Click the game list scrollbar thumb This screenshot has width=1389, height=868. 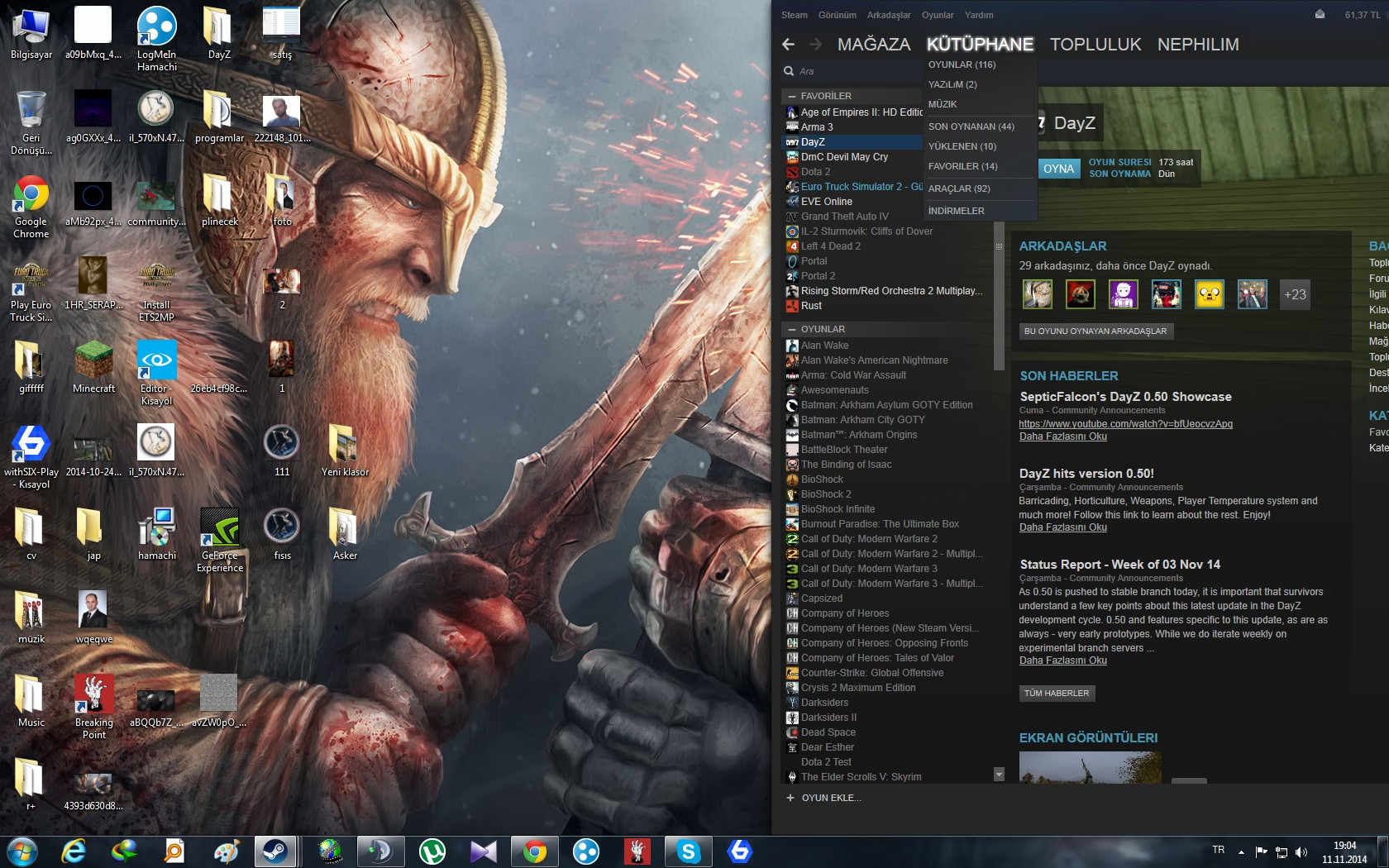tap(999, 246)
